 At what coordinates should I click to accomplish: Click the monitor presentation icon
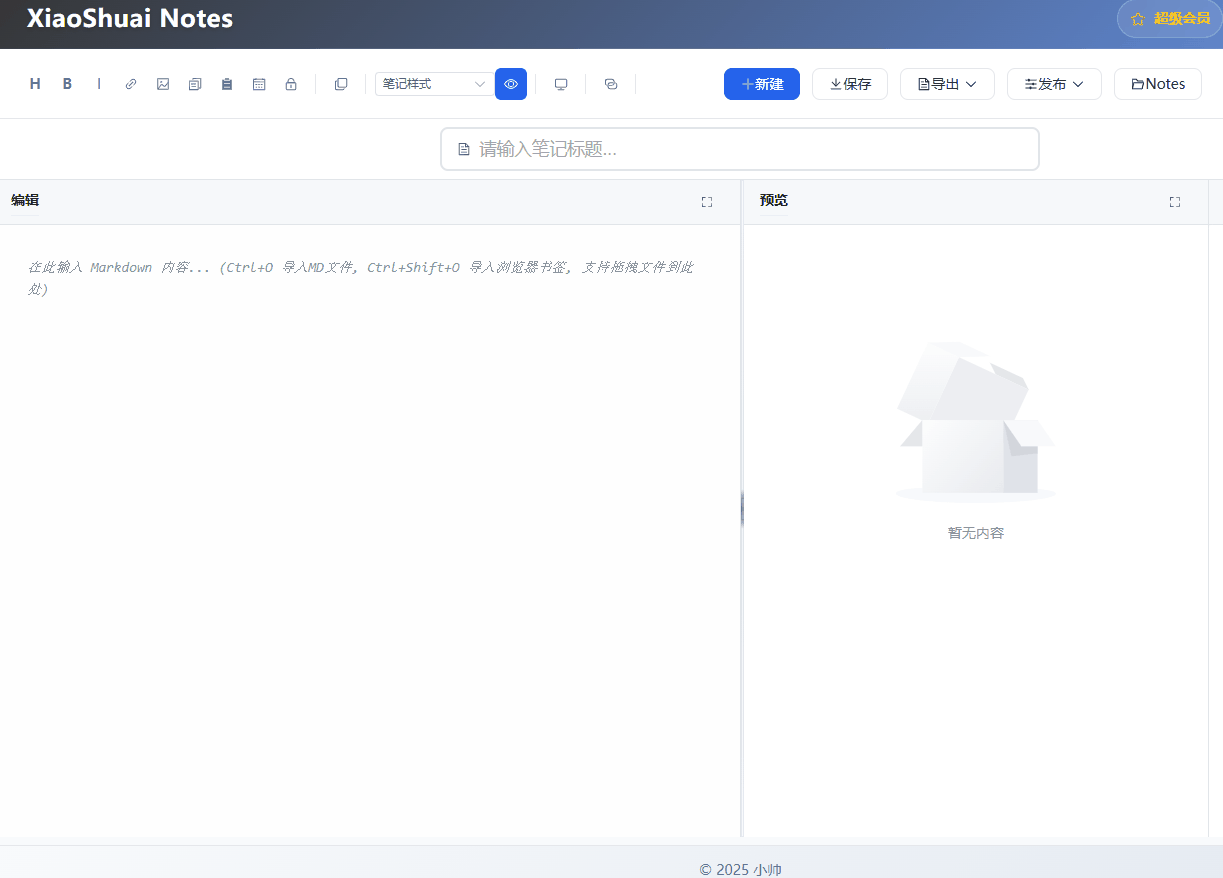point(561,84)
